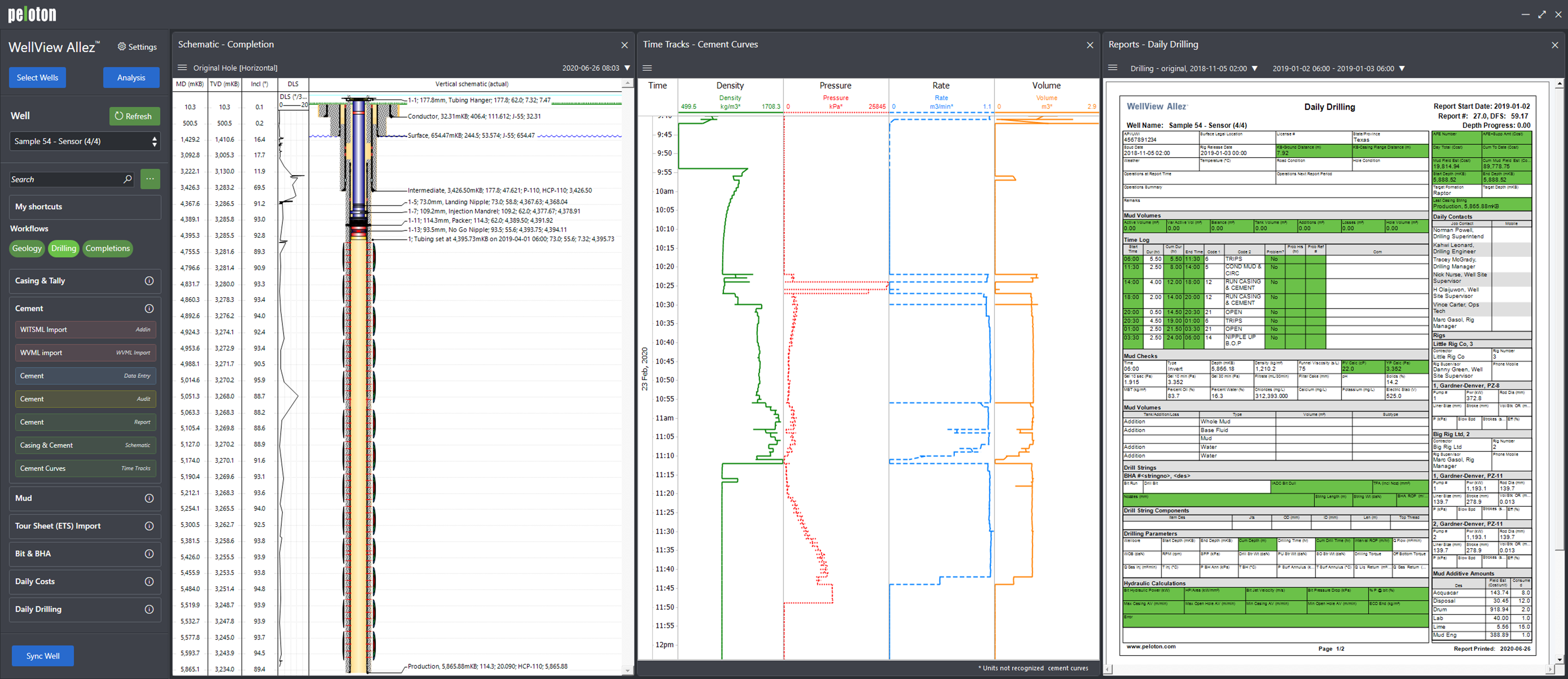
Task: Toggle the Geology workflow filter
Action: tap(27, 248)
